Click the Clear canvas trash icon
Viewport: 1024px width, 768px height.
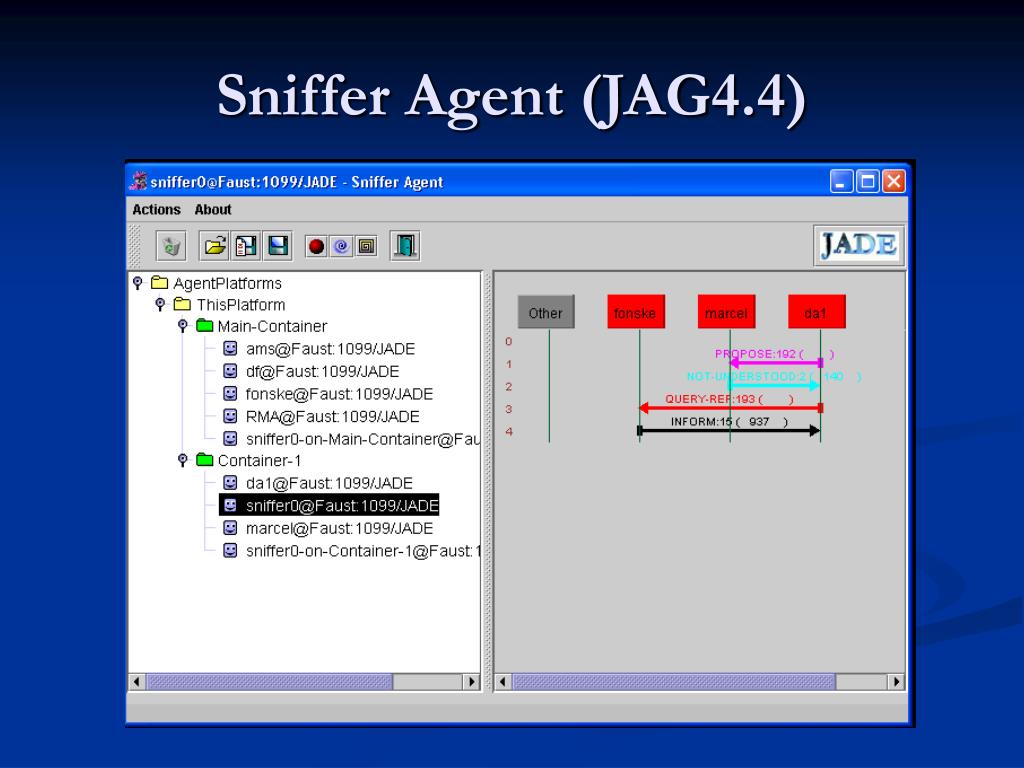point(171,246)
